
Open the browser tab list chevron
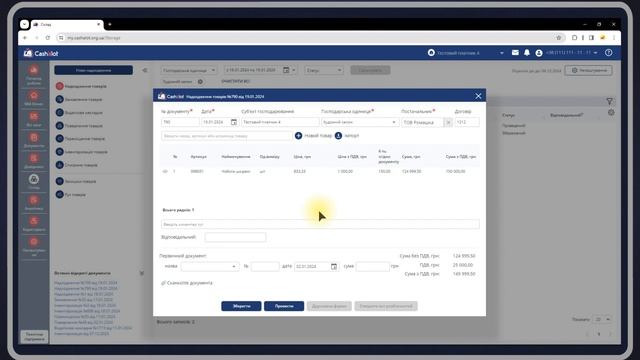(x=24, y=24)
